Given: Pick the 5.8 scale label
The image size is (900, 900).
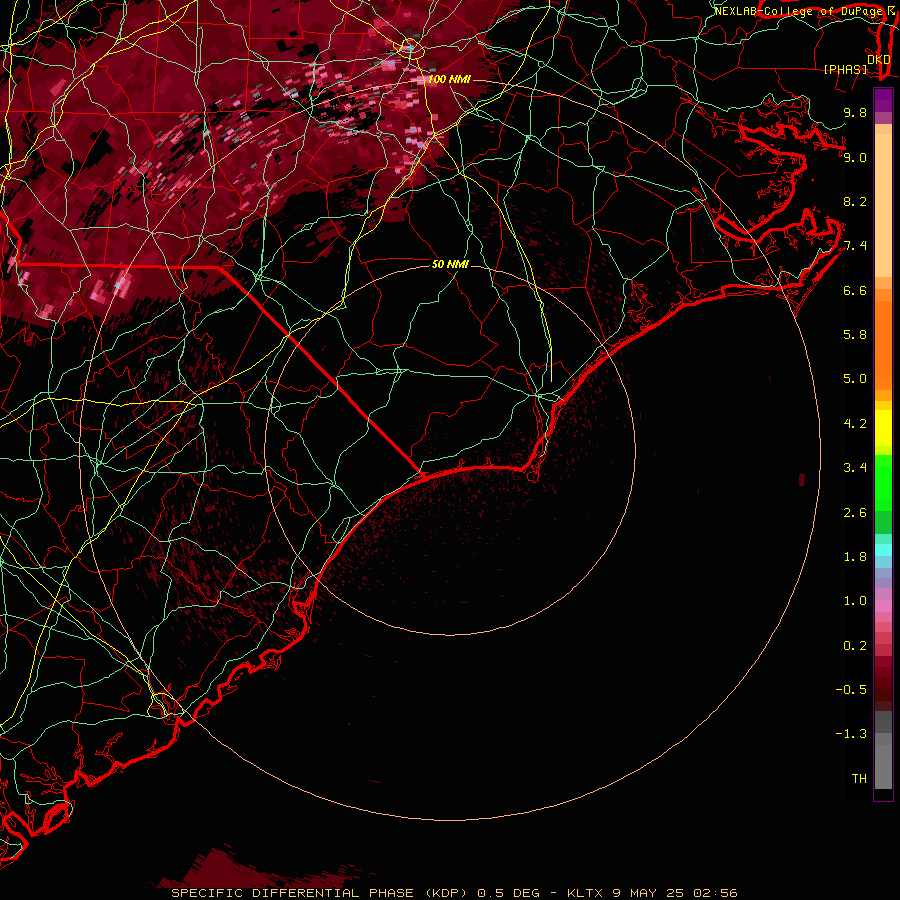Looking at the screenshot, I should coord(855,335).
